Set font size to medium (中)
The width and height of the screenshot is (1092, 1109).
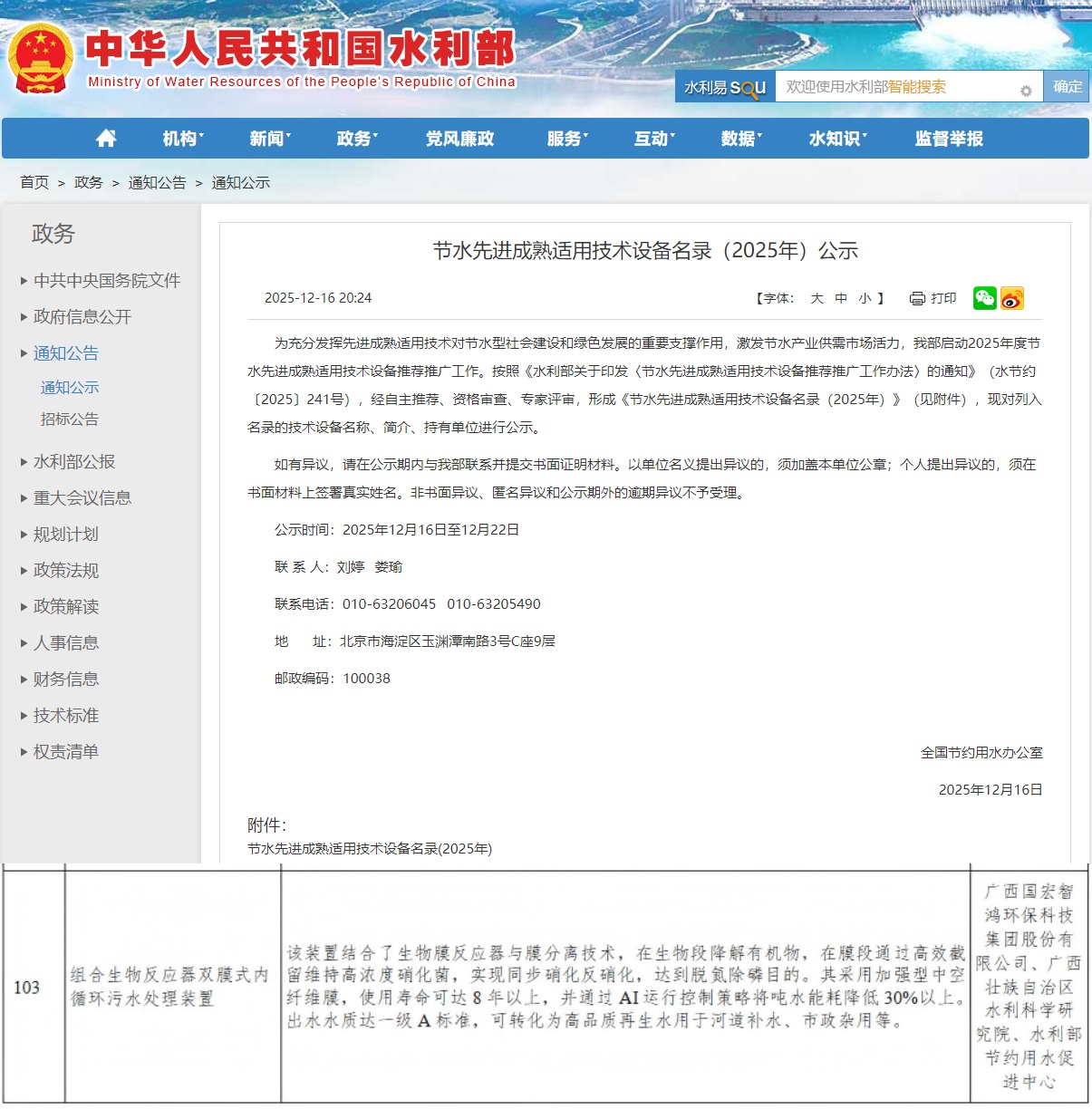click(x=841, y=298)
